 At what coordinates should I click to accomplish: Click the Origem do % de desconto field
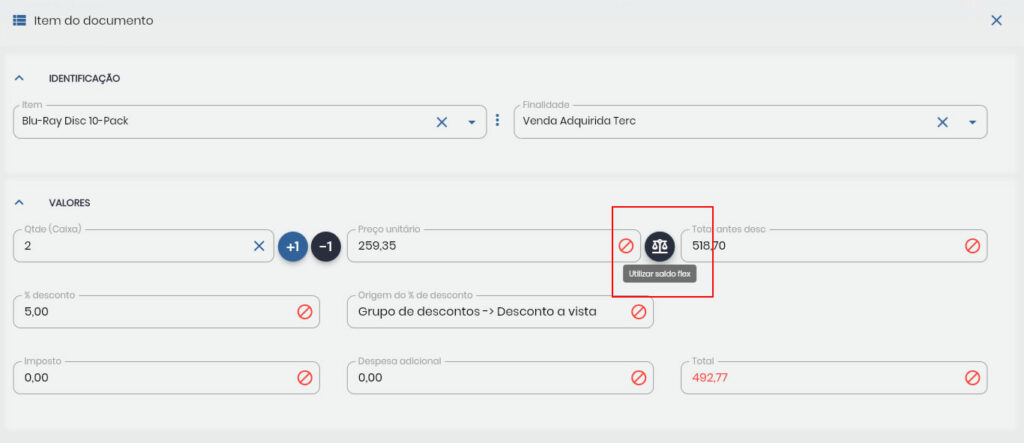485,312
